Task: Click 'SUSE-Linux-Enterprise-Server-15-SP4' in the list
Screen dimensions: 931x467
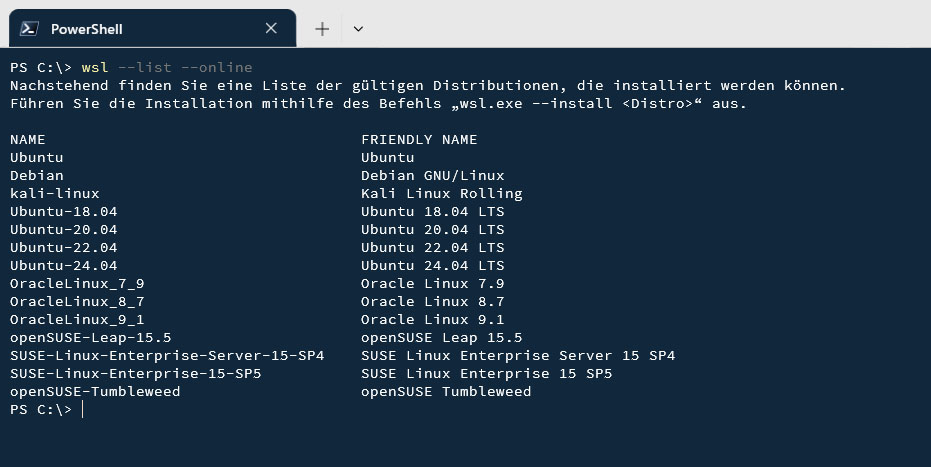Action: 167,355
